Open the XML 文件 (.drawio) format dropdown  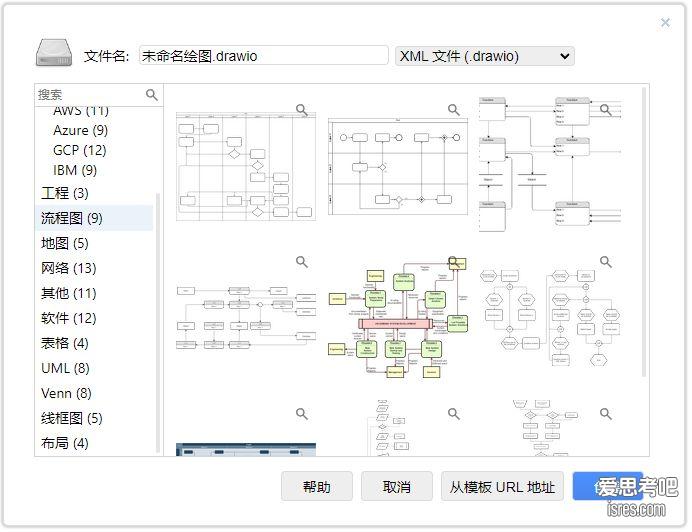pyautogui.click(x=485, y=56)
